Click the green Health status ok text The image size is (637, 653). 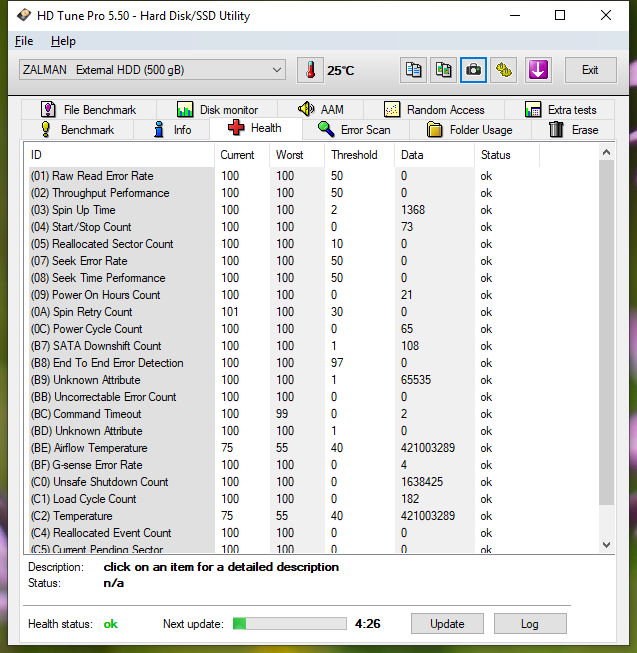point(110,624)
